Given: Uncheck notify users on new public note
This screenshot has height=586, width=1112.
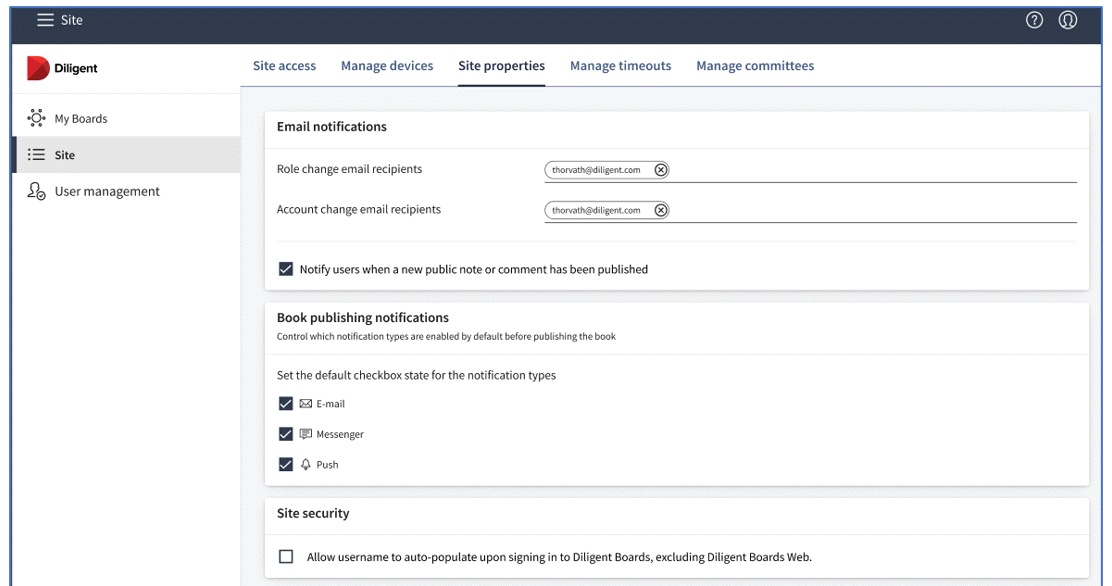Looking at the screenshot, I should coord(286,269).
